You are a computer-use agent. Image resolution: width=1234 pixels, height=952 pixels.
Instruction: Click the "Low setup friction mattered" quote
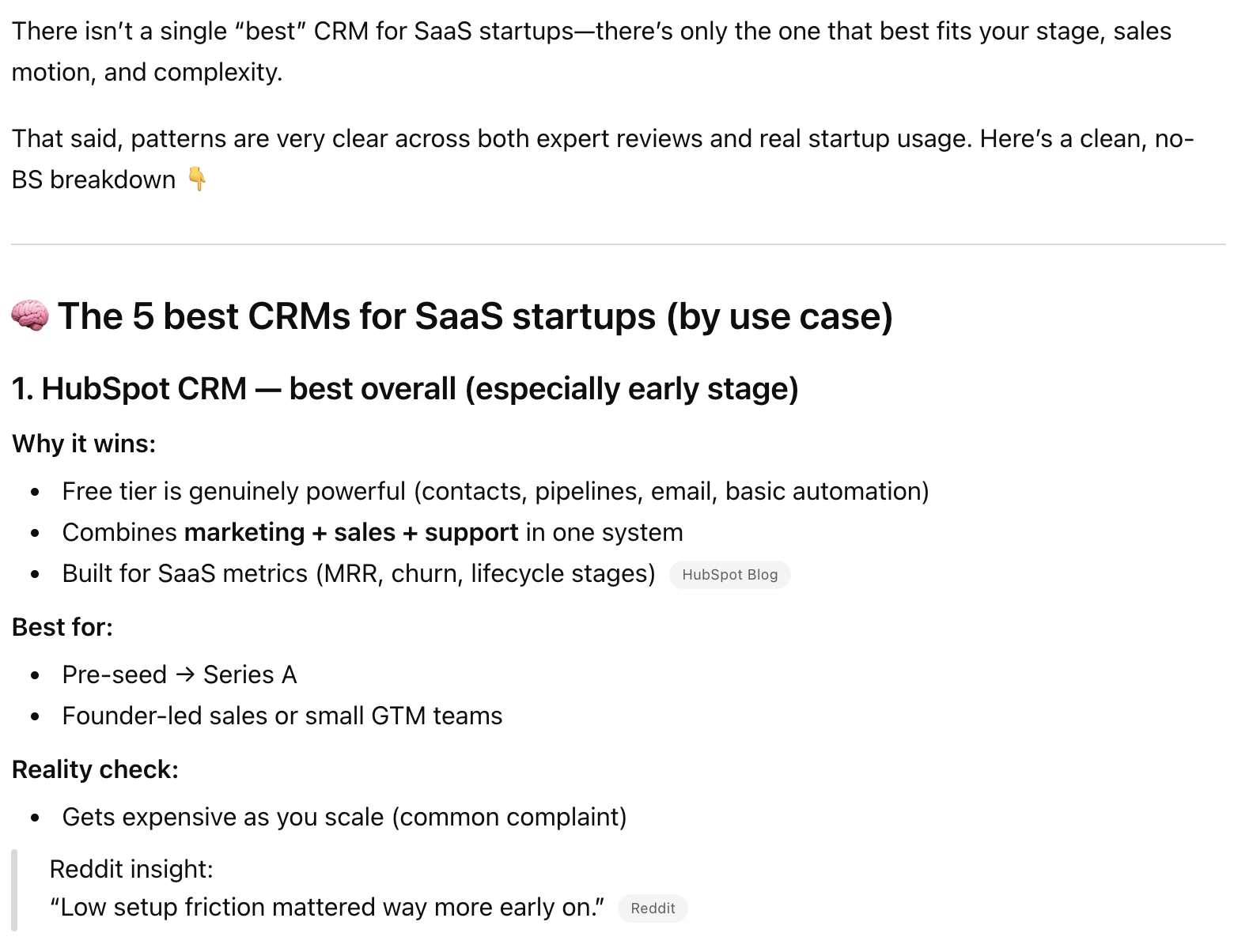point(327,907)
